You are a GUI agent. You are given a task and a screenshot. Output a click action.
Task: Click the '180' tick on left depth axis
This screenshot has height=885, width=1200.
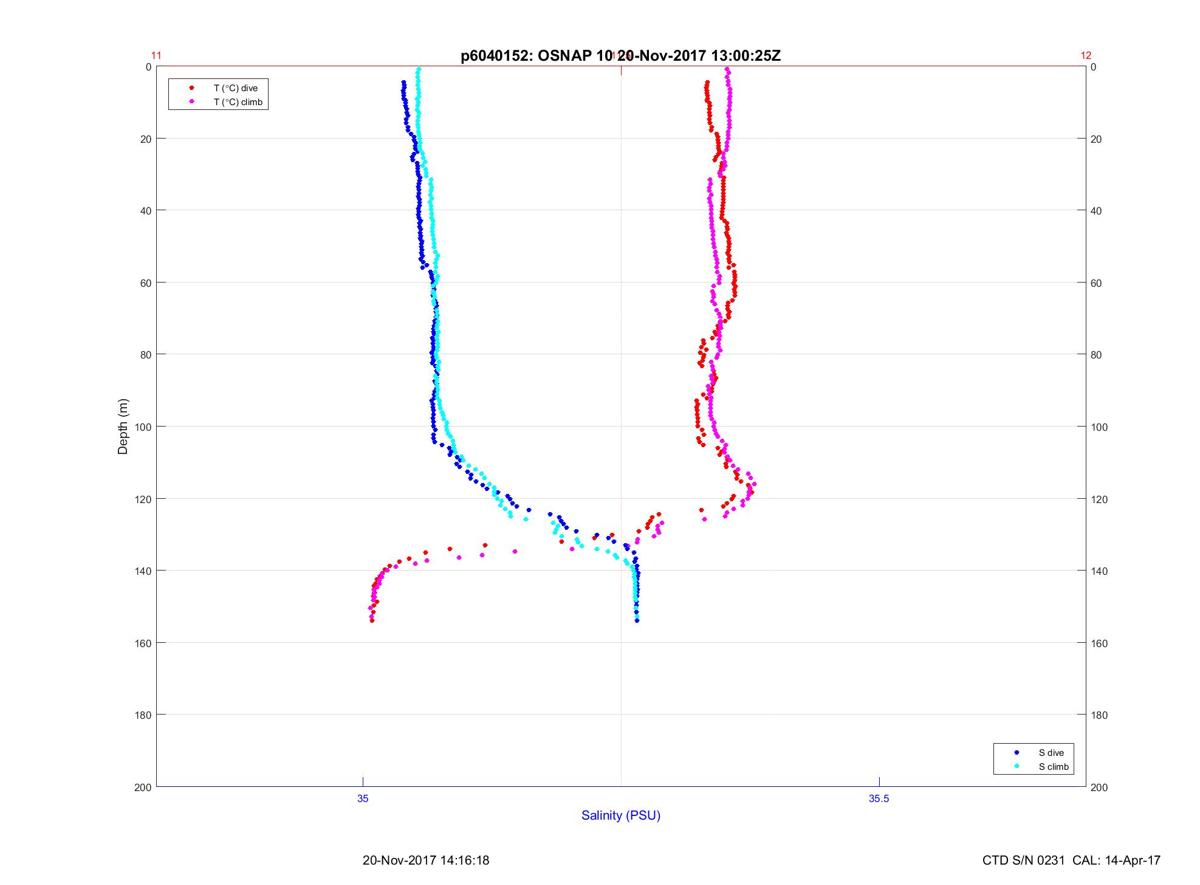tap(144, 715)
